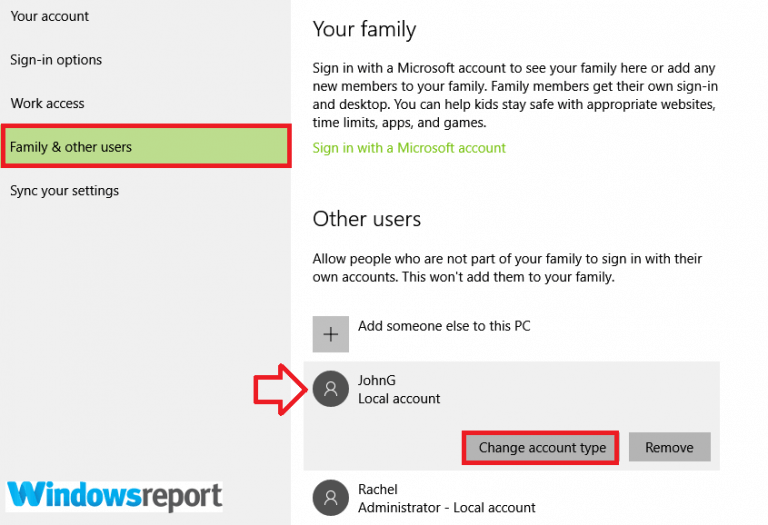This screenshot has width=768, height=525.
Task: Open the Work access section
Action: (x=48, y=103)
